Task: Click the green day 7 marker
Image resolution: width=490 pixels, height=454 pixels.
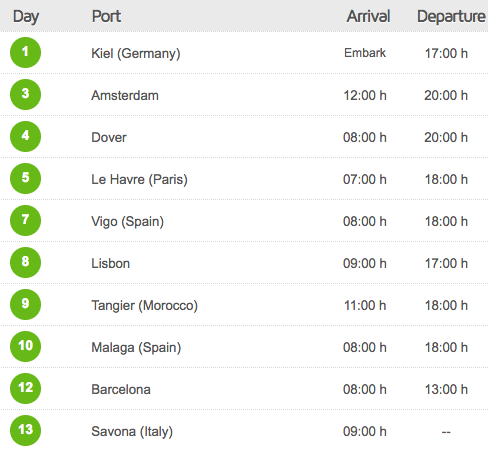Action: (x=25, y=221)
